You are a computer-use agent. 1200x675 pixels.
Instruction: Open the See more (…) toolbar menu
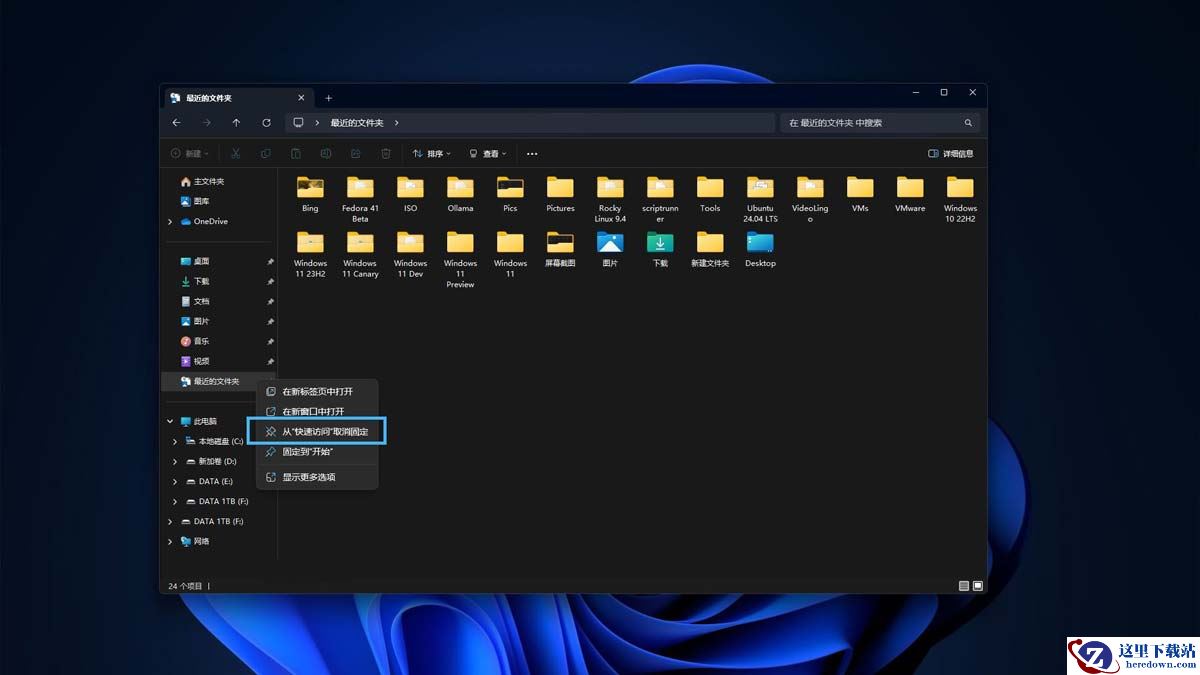[532, 154]
